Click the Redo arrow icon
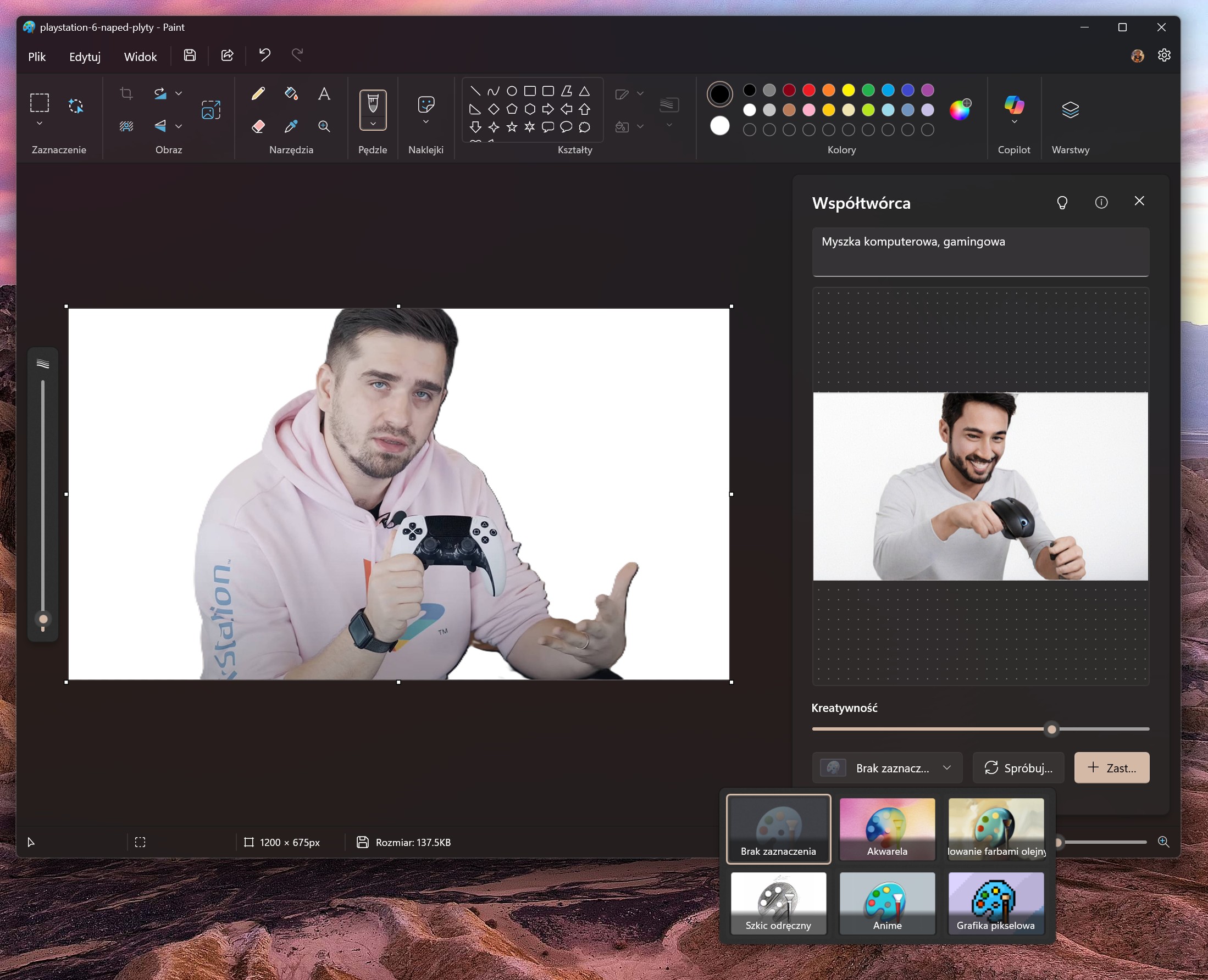1208x980 pixels. (x=297, y=55)
